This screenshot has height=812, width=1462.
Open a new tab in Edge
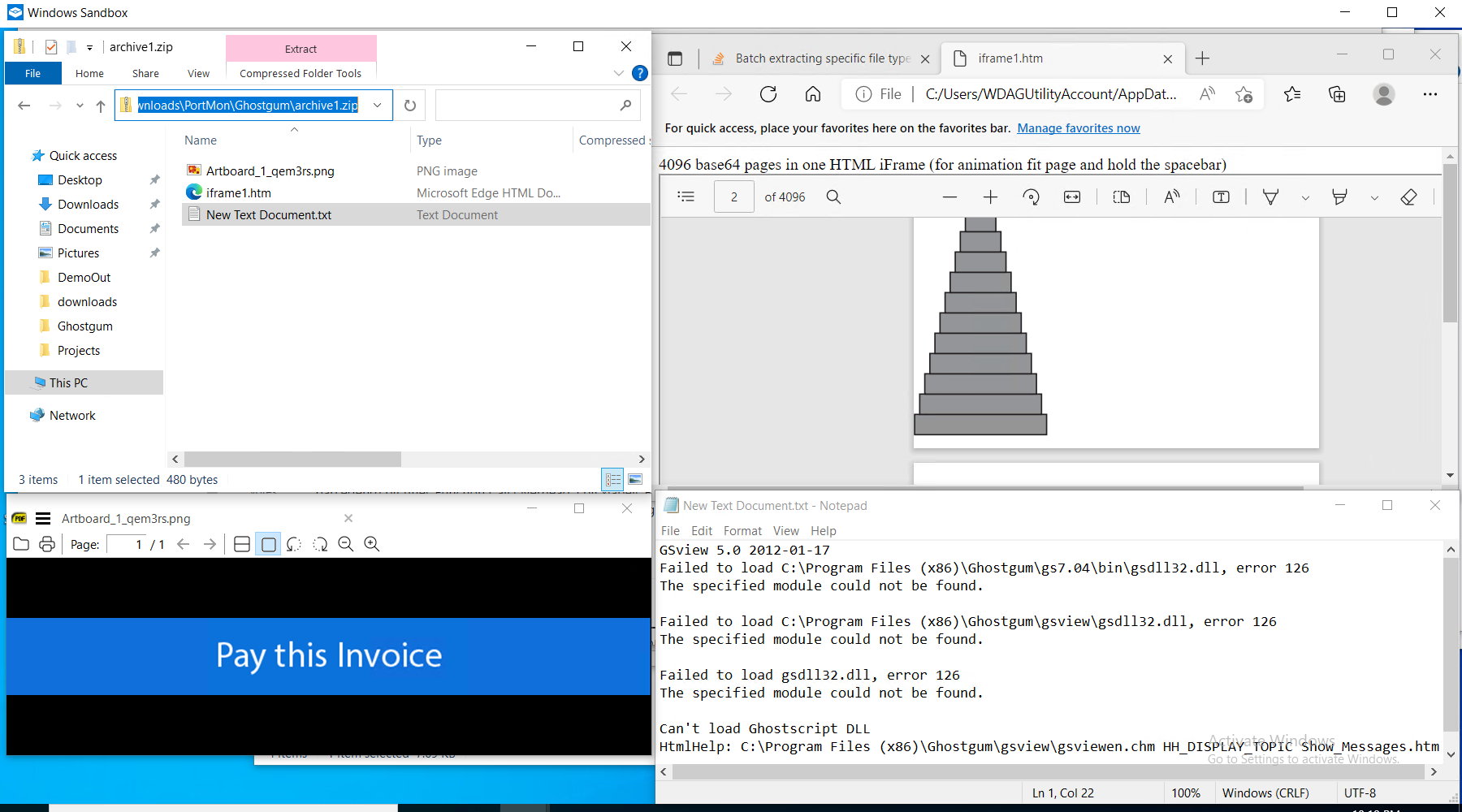(x=1203, y=58)
